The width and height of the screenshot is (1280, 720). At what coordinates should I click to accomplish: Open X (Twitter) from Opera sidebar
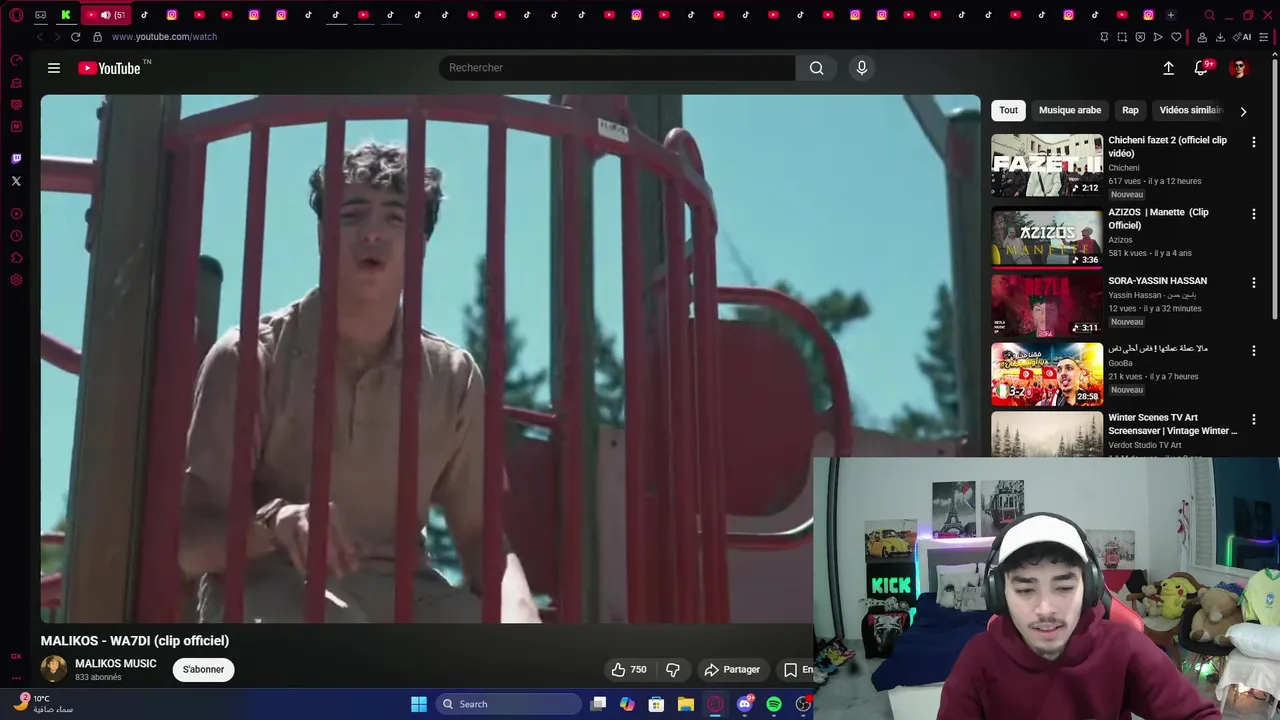click(16, 181)
